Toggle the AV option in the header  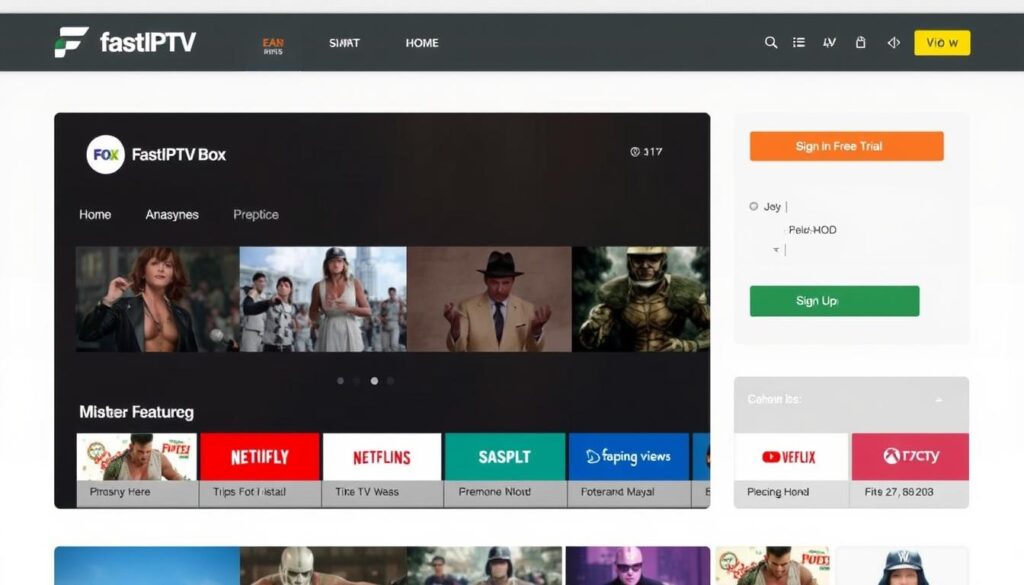click(829, 43)
